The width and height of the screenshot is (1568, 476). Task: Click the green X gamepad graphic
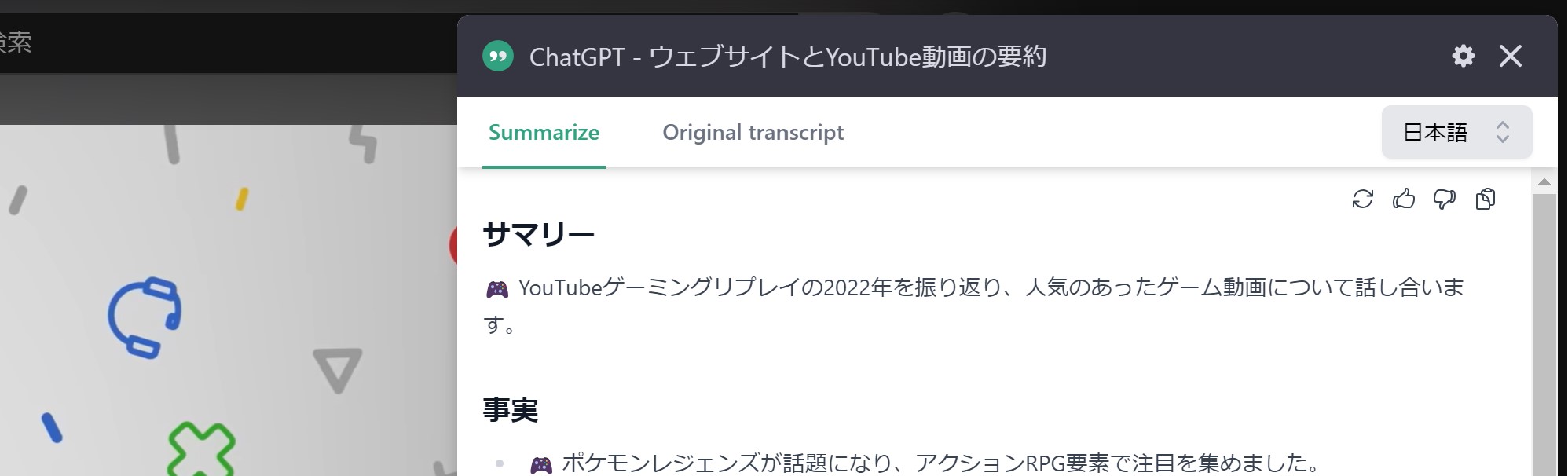[202, 450]
